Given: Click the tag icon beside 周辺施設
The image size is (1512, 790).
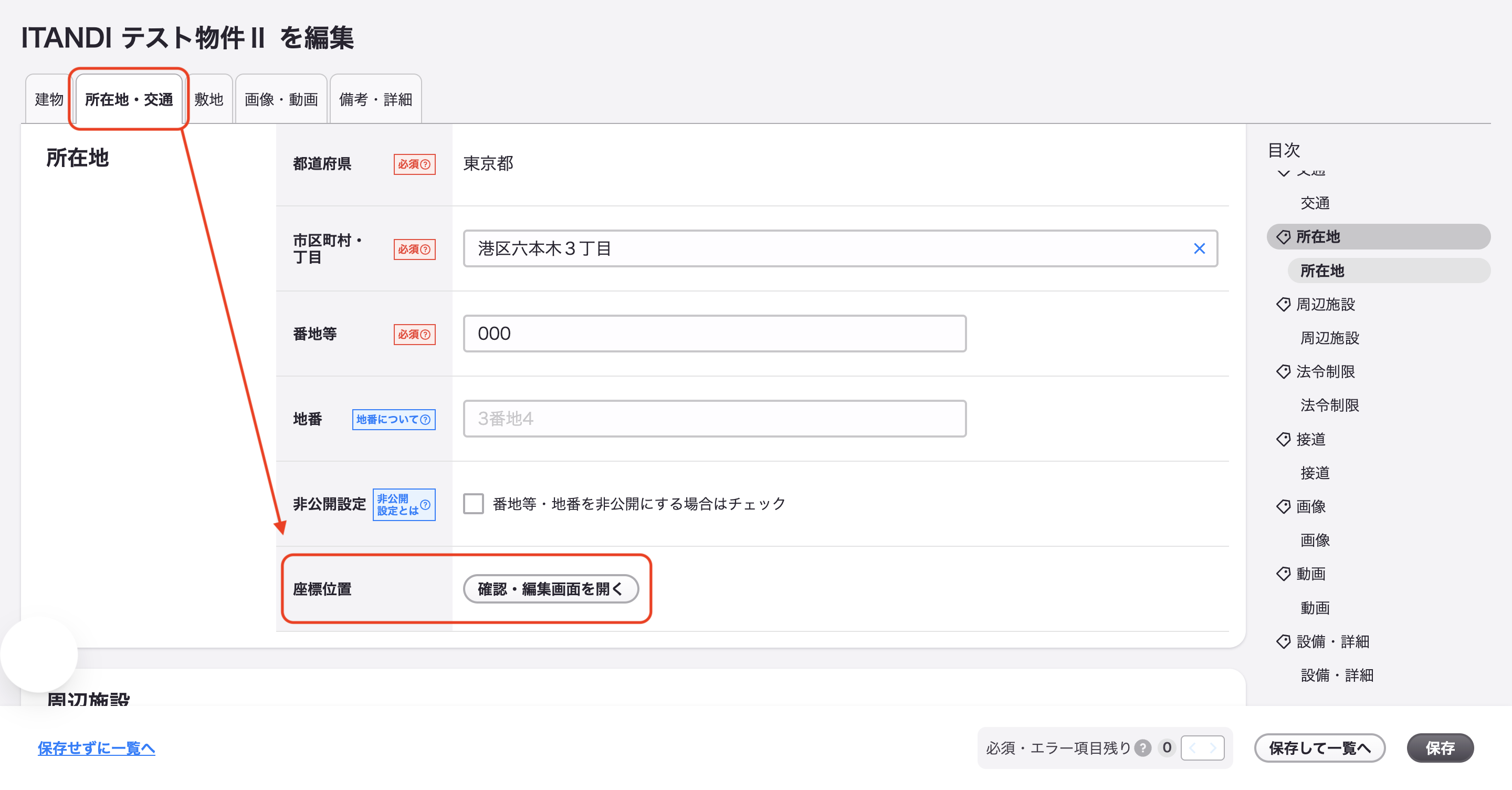Looking at the screenshot, I should click(x=1283, y=304).
